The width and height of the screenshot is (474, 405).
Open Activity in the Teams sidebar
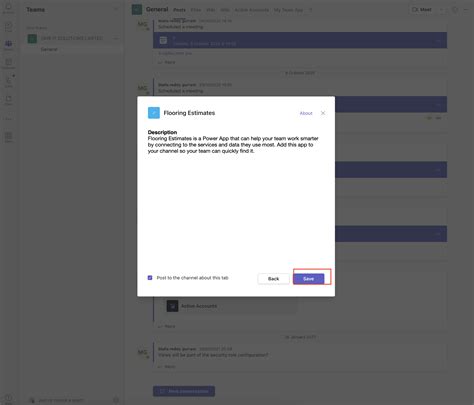pyautogui.click(x=8, y=8)
